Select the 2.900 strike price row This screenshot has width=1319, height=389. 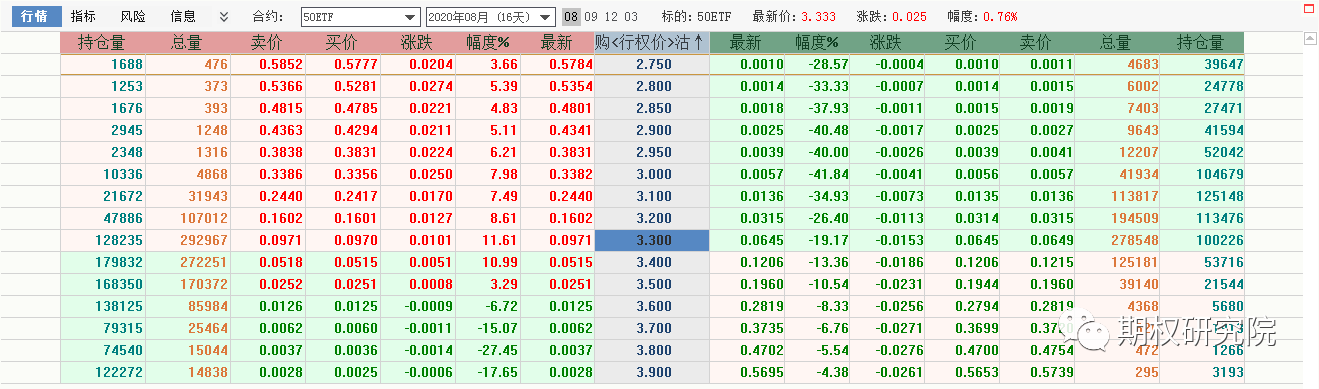tap(652, 130)
